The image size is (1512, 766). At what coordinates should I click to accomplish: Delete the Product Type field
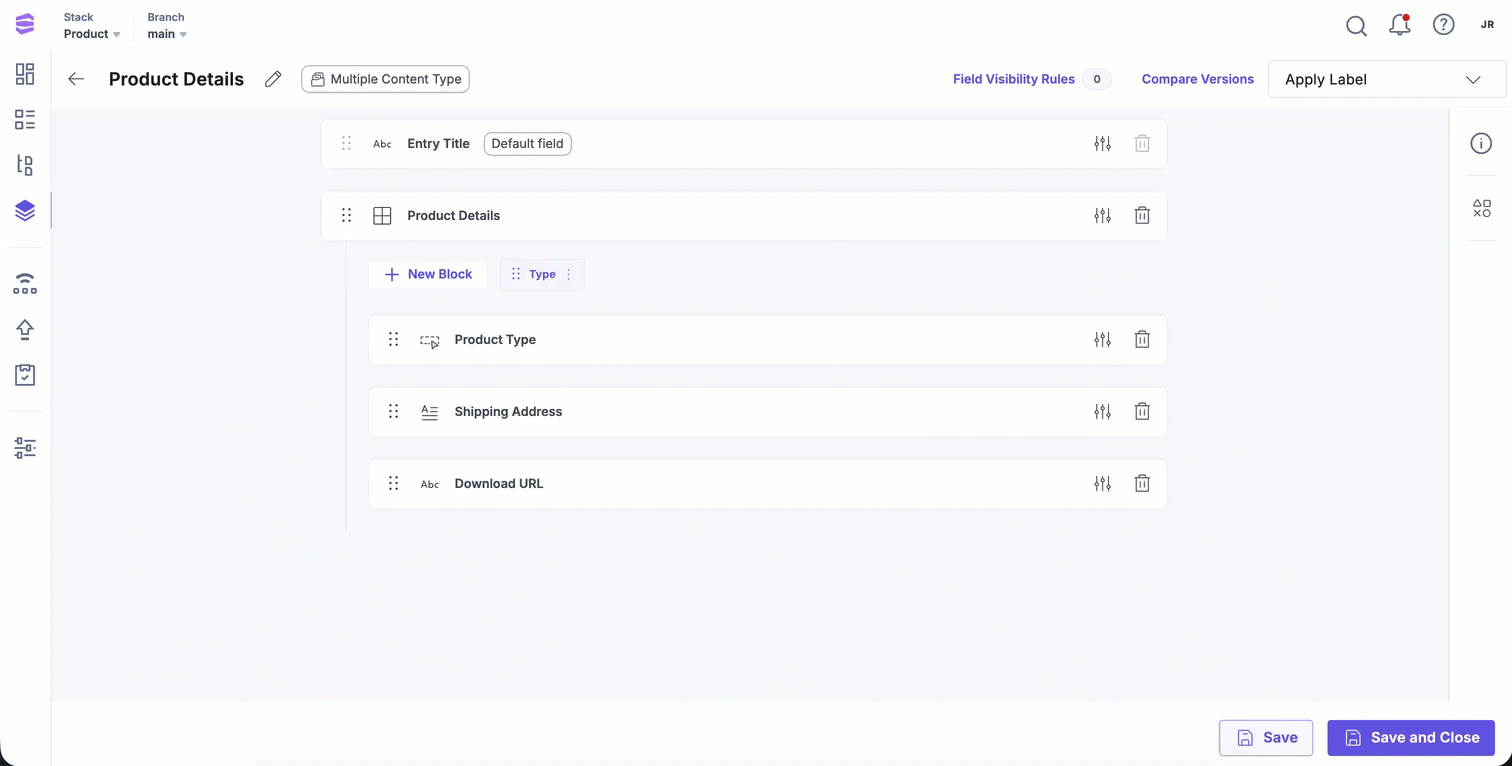(x=1142, y=340)
